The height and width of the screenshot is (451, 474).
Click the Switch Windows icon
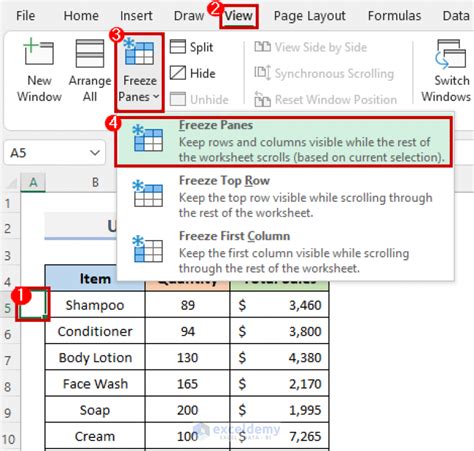[451, 54]
